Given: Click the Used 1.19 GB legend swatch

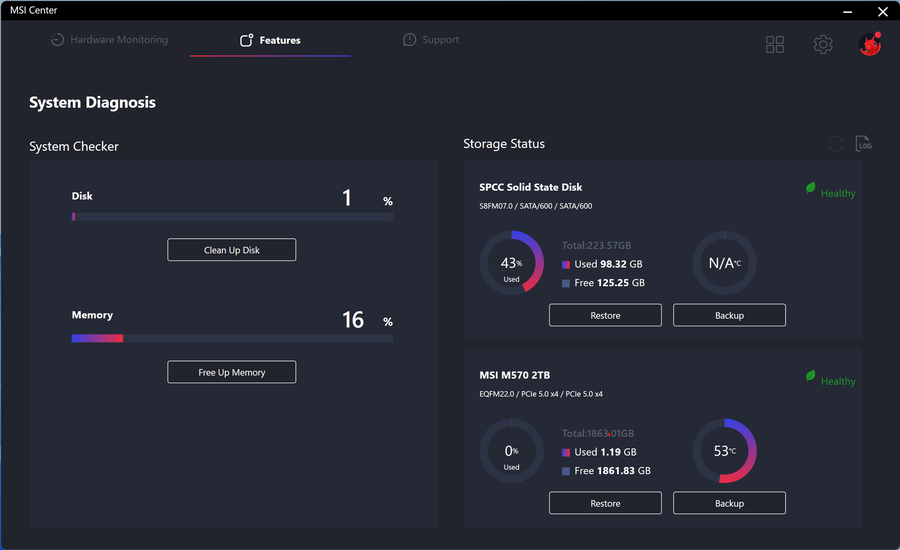Looking at the screenshot, I should pos(566,452).
